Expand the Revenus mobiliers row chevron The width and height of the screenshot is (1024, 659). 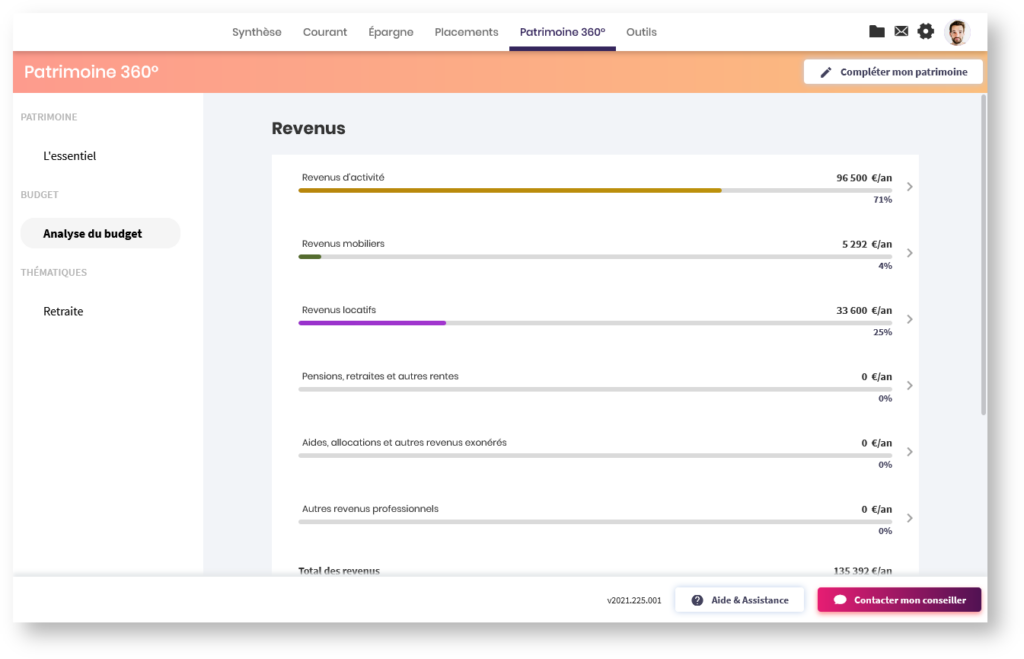pos(909,253)
